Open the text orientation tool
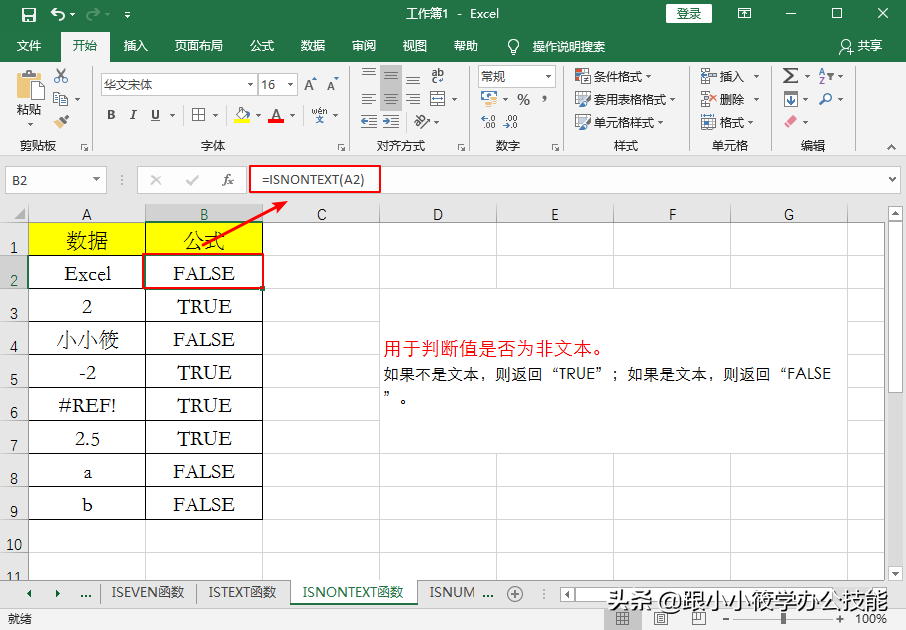This screenshot has width=906, height=630. pos(422,121)
